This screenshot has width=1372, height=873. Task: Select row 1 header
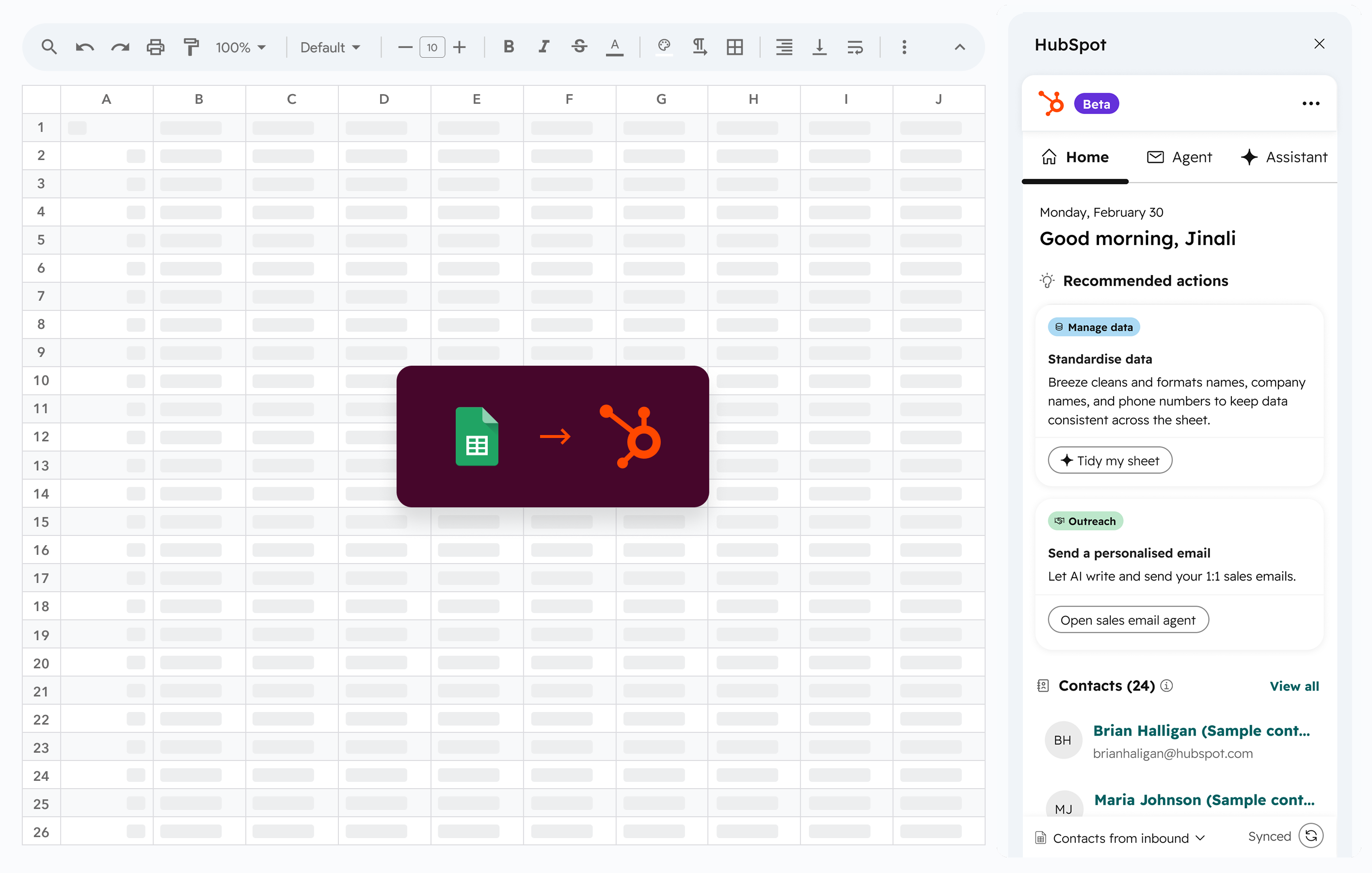point(41,127)
